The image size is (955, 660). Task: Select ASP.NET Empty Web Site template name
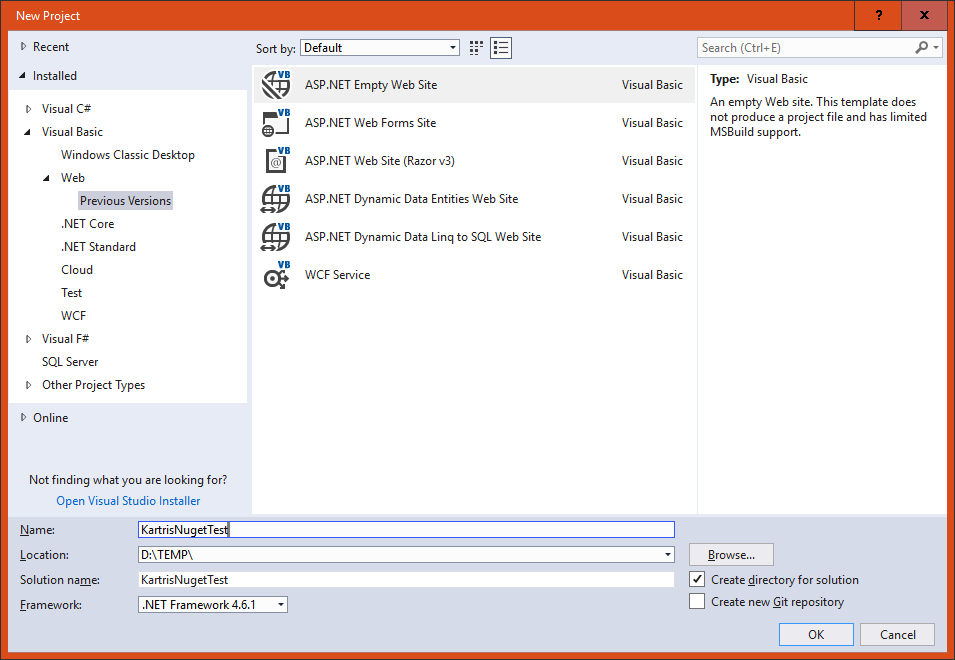[371, 85]
